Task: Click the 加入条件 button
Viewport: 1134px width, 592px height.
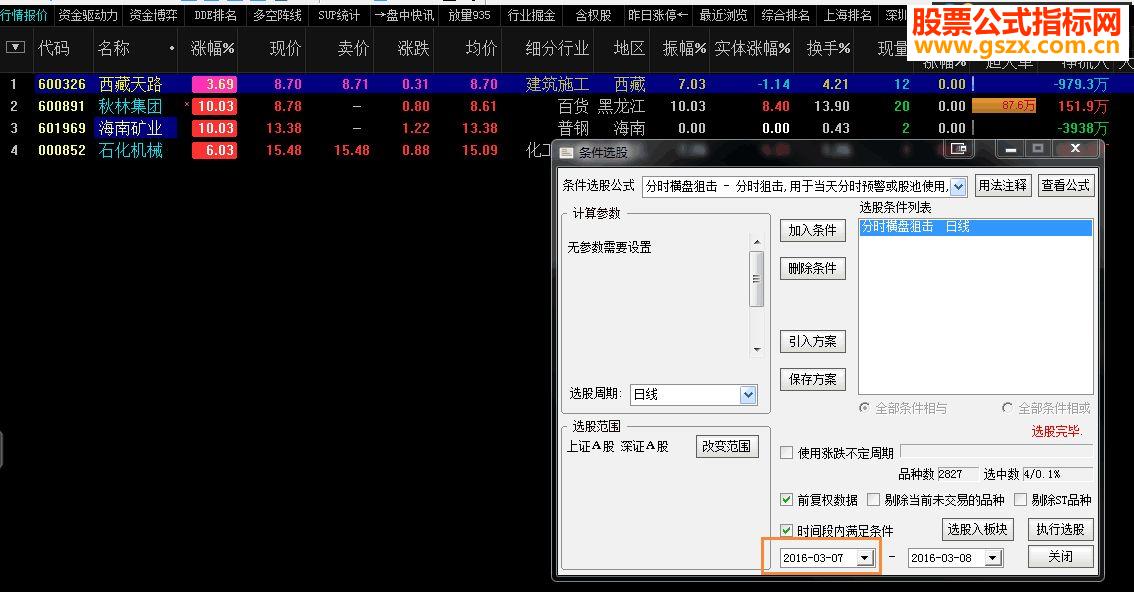Action: (812, 230)
